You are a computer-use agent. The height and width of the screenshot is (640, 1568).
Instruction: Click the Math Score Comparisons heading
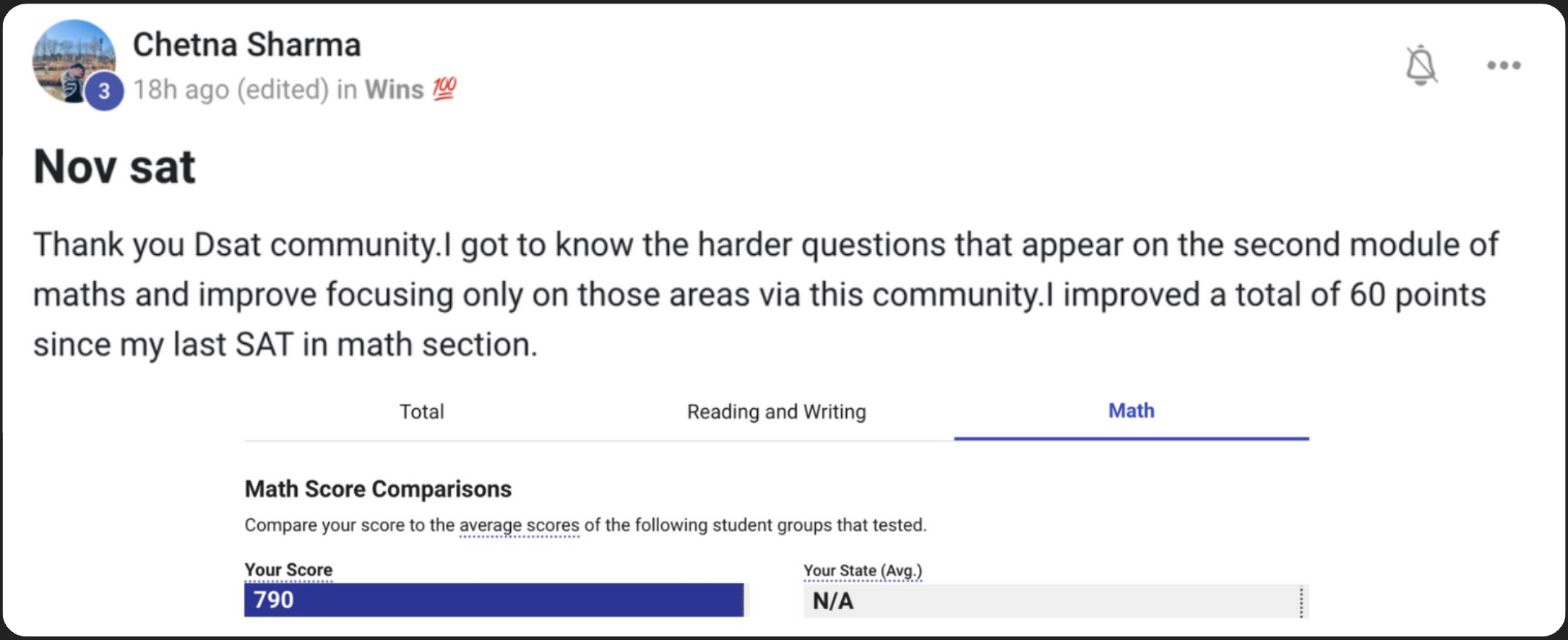378,489
